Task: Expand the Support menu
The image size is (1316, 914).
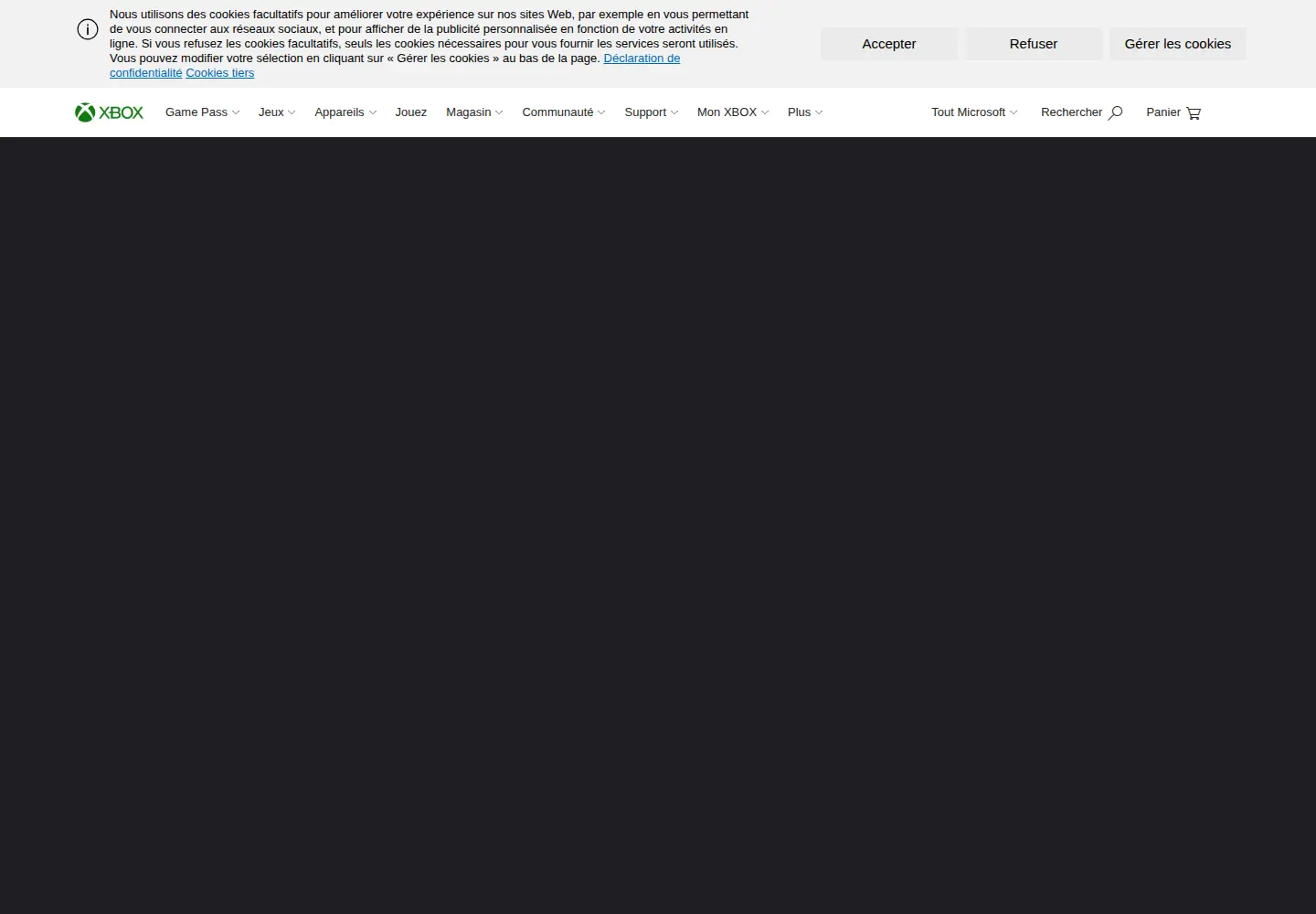Action: pos(652,112)
